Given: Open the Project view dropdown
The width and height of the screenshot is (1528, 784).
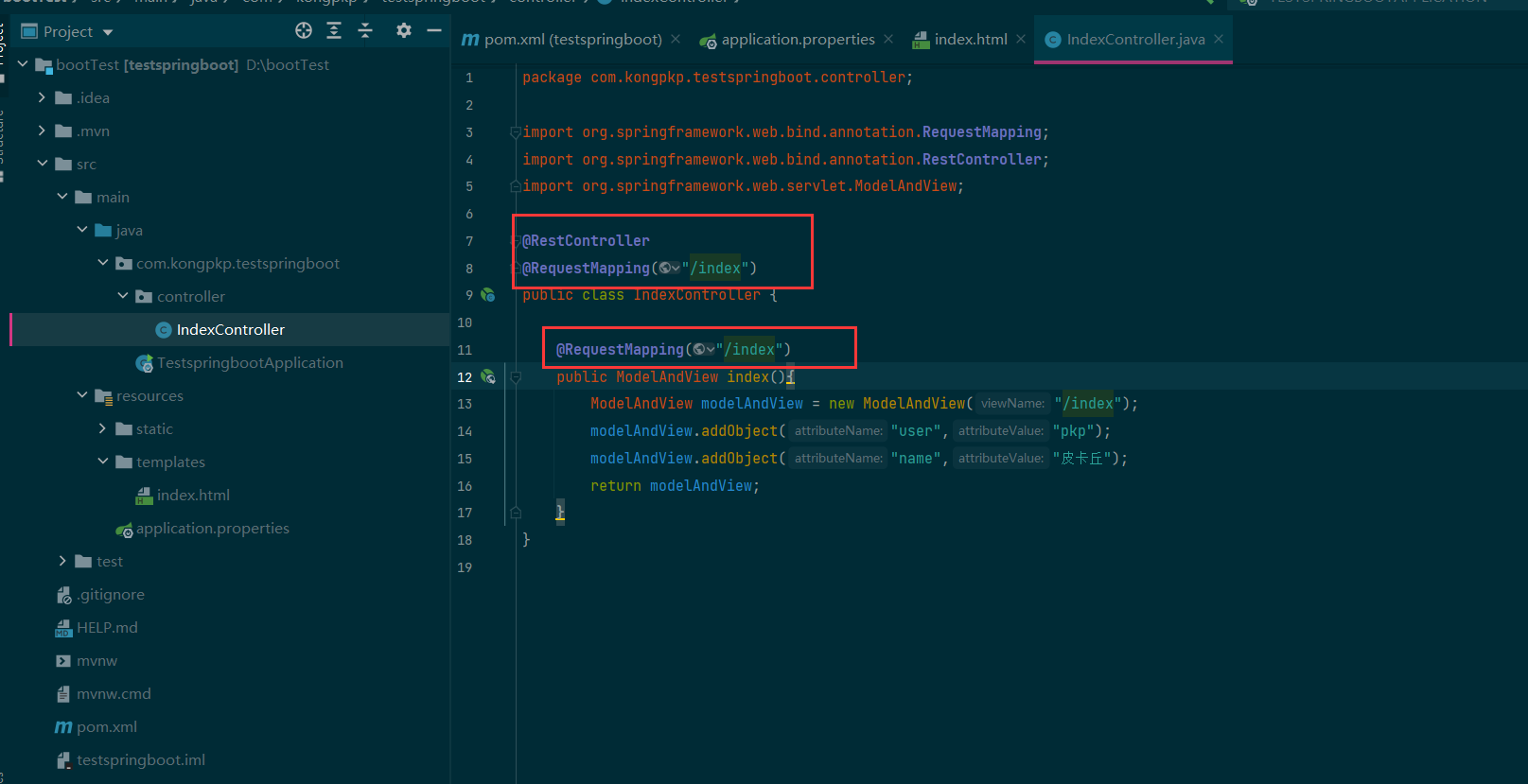Looking at the screenshot, I should 108,32.
